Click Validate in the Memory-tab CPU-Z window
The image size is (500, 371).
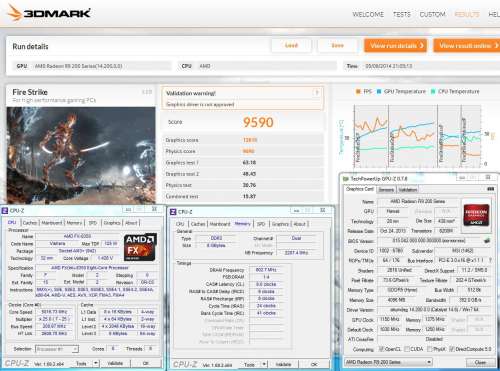(x=283, y=364)
